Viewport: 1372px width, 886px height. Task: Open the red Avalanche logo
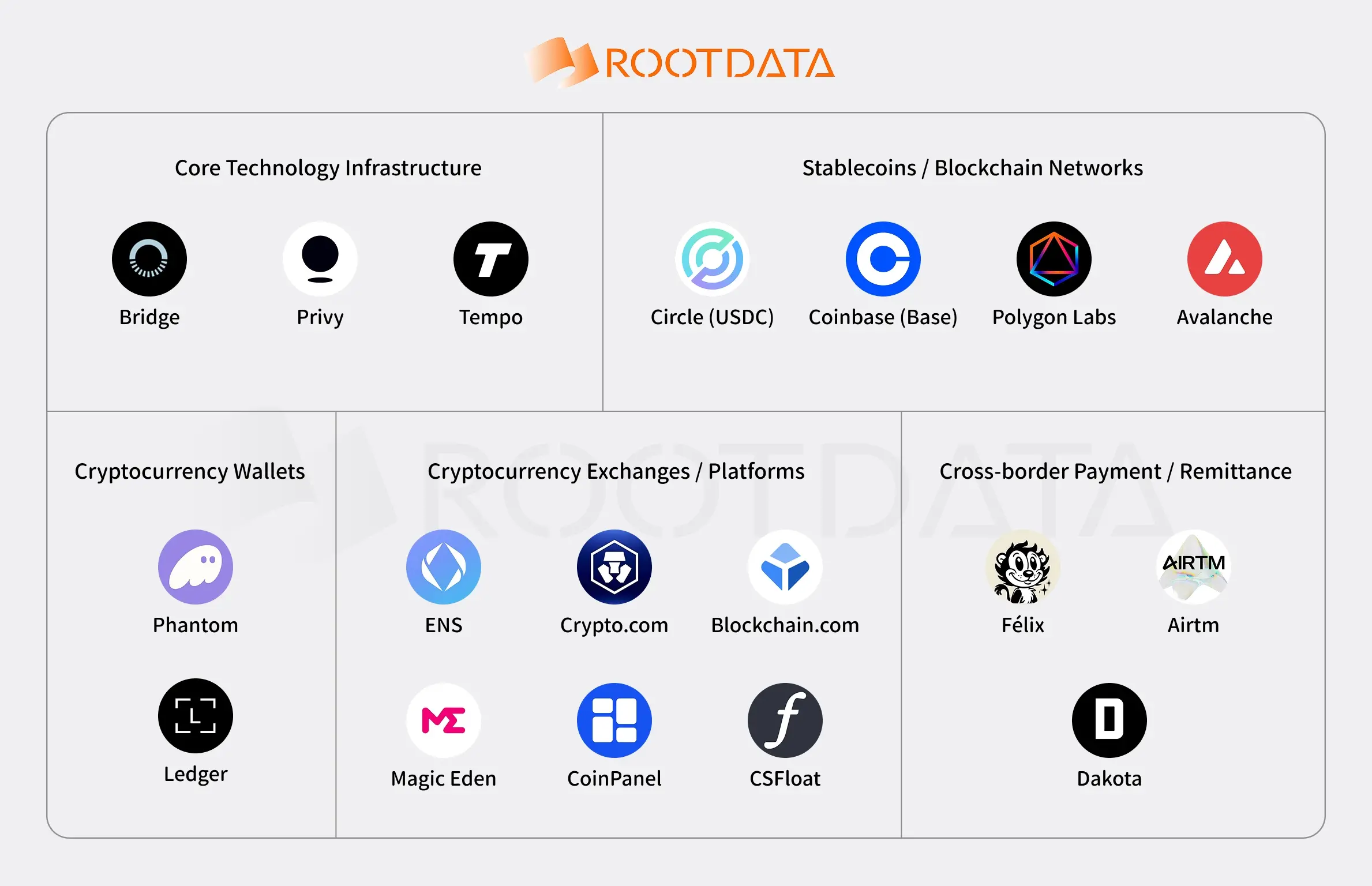[1225, 259]
